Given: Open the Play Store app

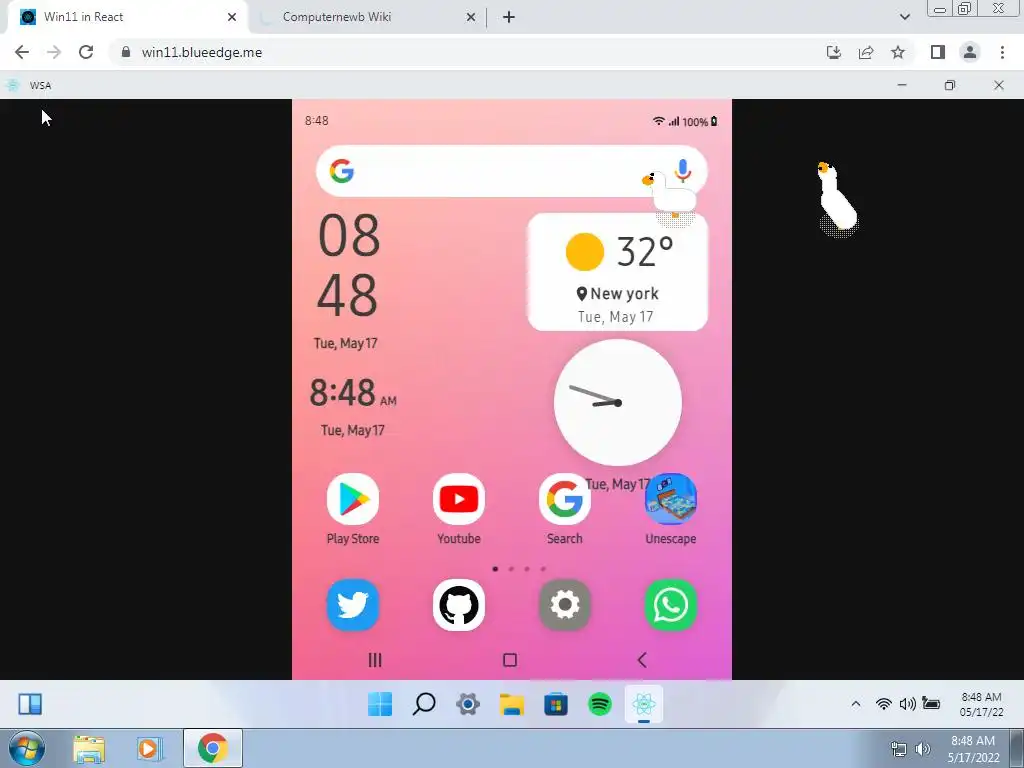Looking at the screenshot, I should pyautogui.click(x=353, y=499).
